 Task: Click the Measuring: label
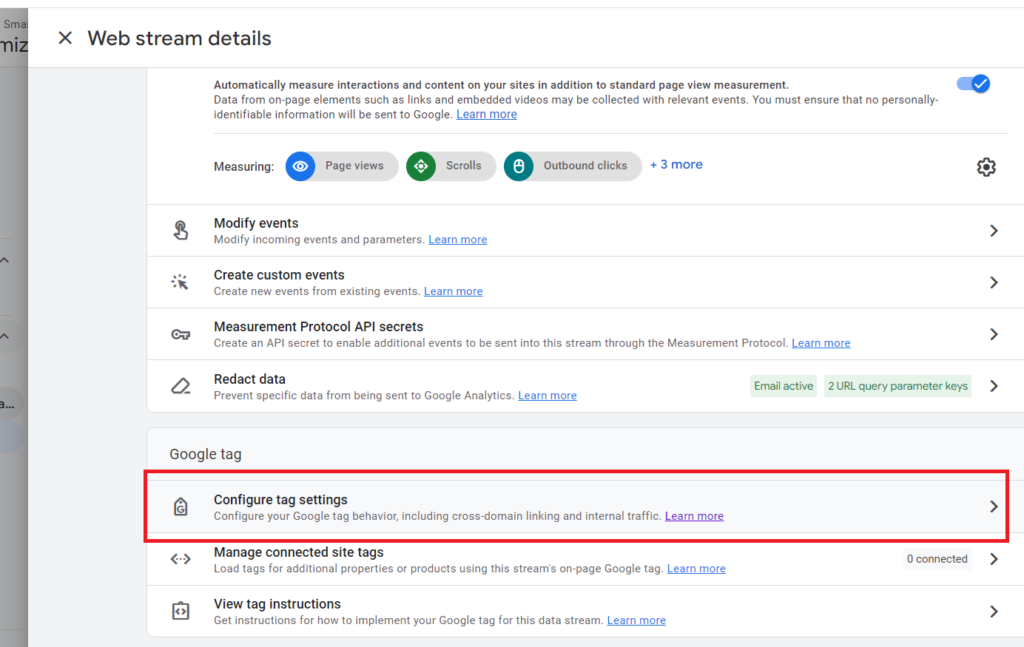coord(244,166)
